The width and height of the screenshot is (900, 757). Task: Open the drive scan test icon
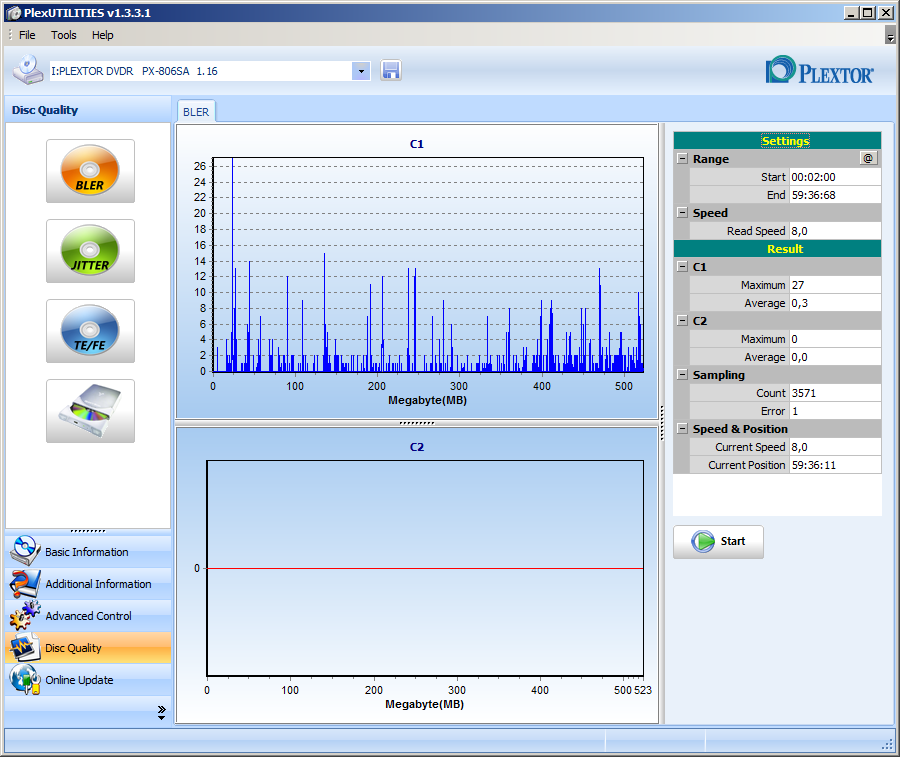(x=90, y=411)
